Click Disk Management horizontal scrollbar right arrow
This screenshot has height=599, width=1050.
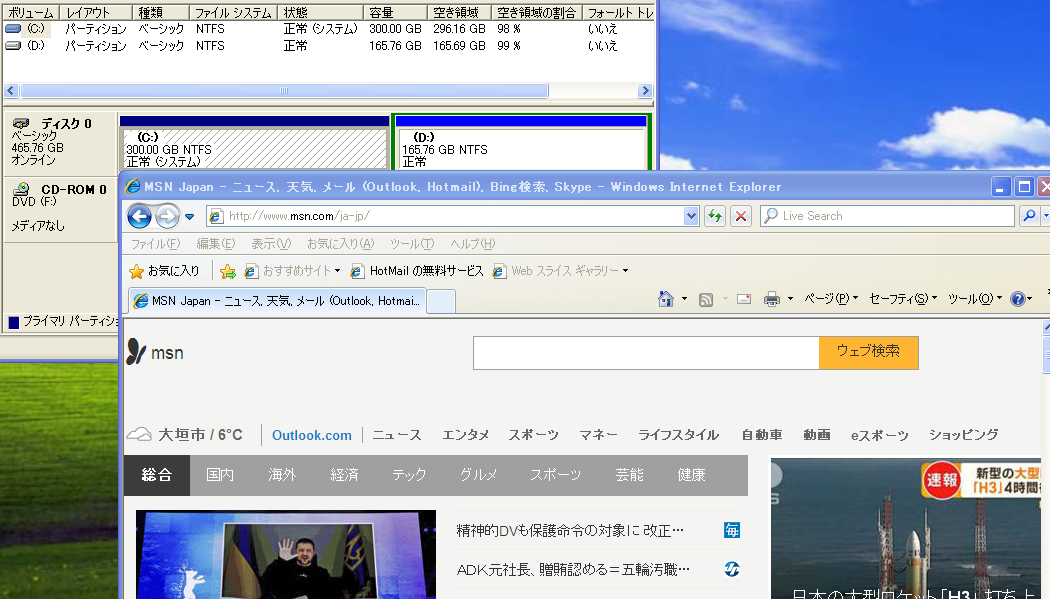[x=645, y=90]
